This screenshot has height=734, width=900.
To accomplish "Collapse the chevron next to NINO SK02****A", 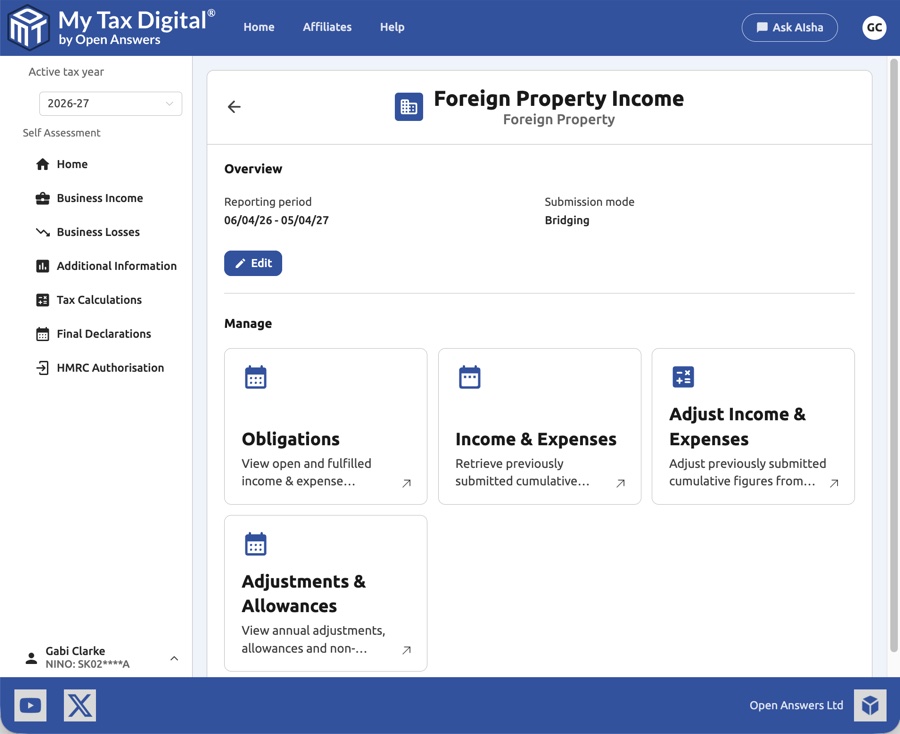I will click(174, 658).
